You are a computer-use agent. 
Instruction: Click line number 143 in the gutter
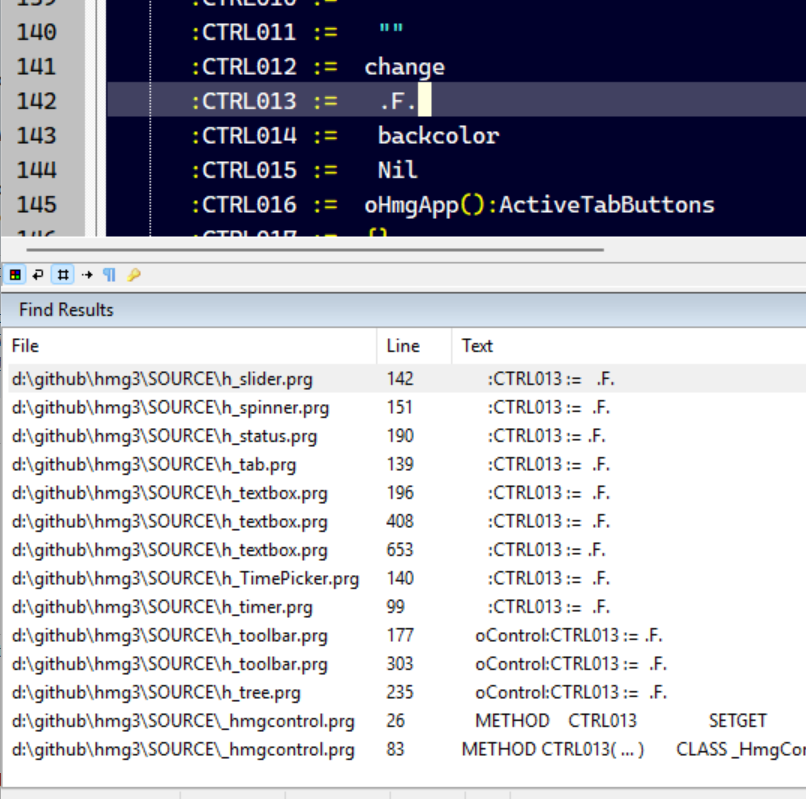(36, 136)
